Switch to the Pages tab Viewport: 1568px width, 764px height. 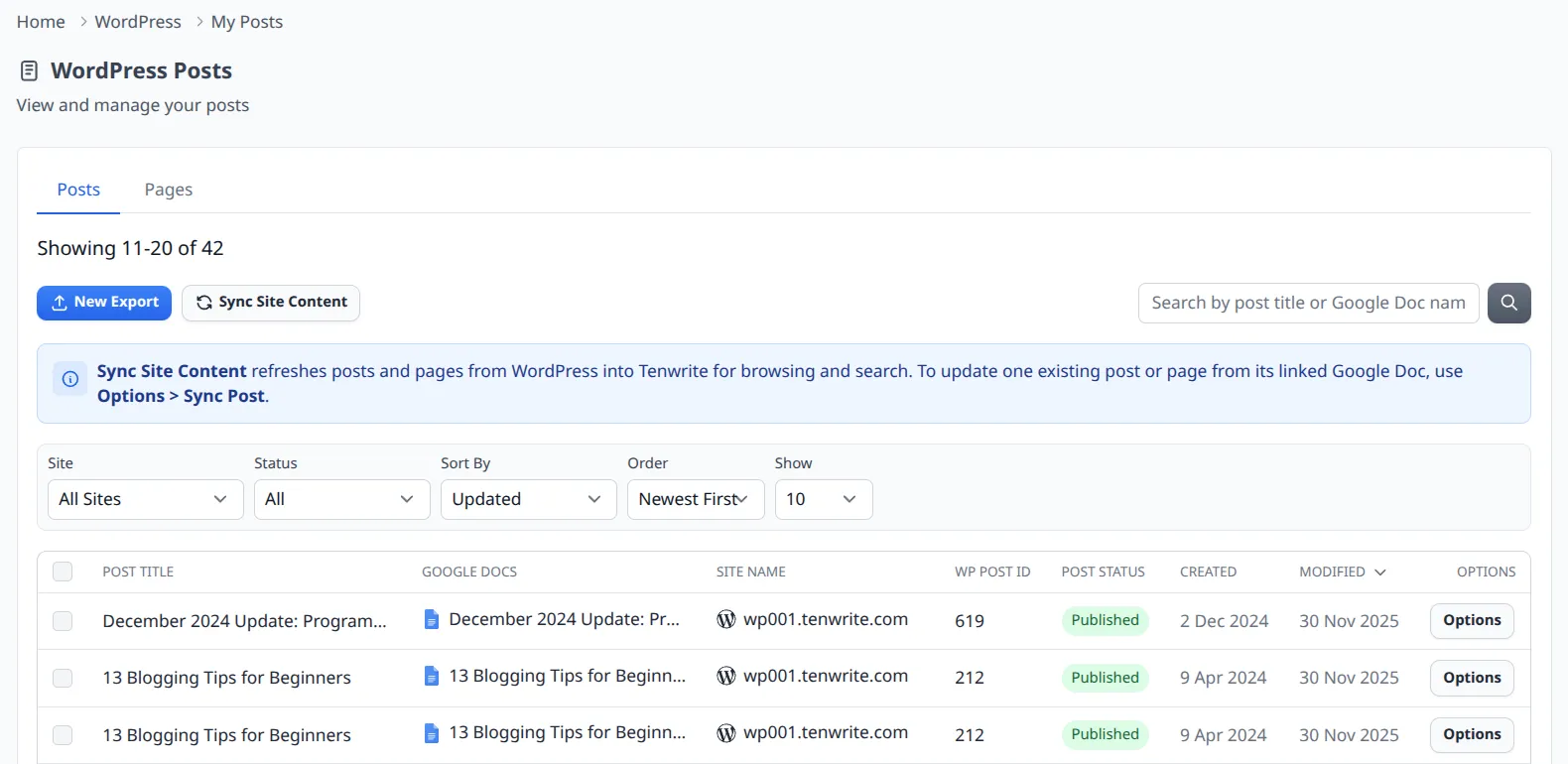[169, 190]
